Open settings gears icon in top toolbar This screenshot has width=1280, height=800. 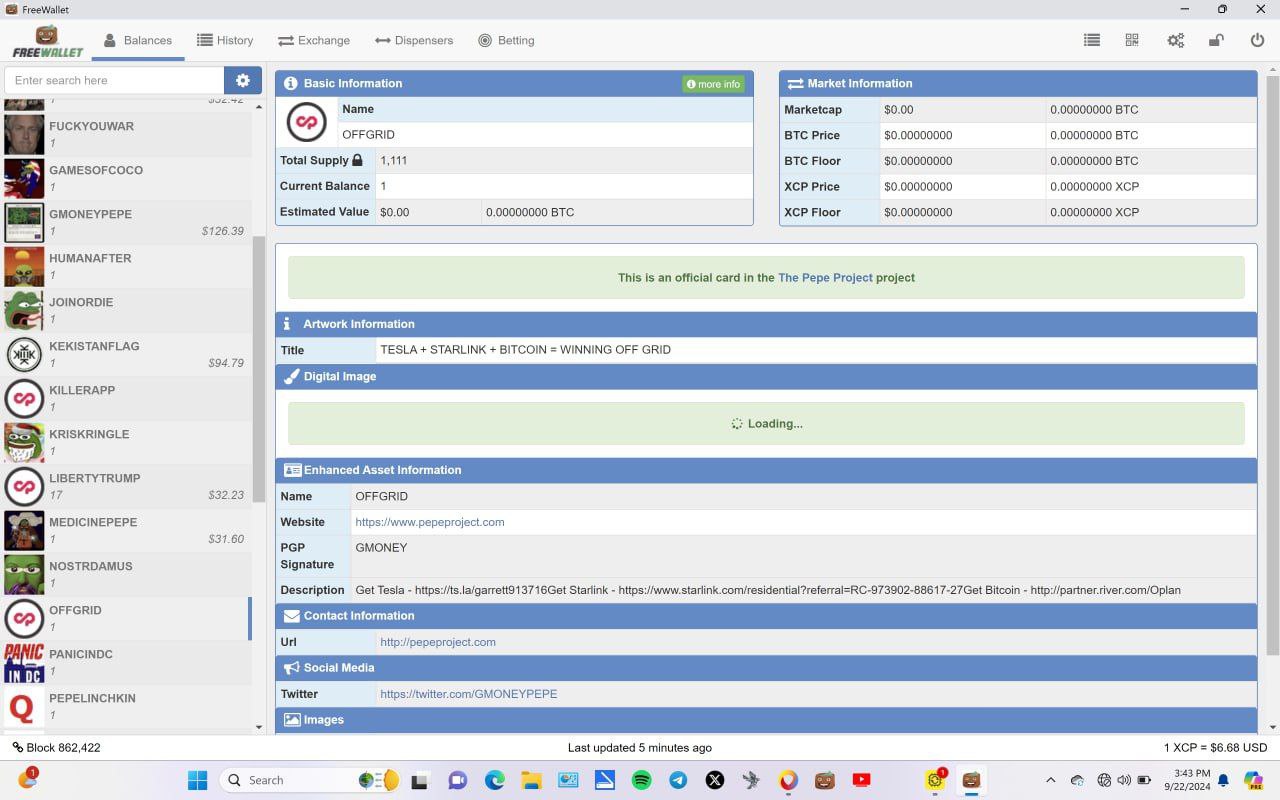(x=1176, y=40)
